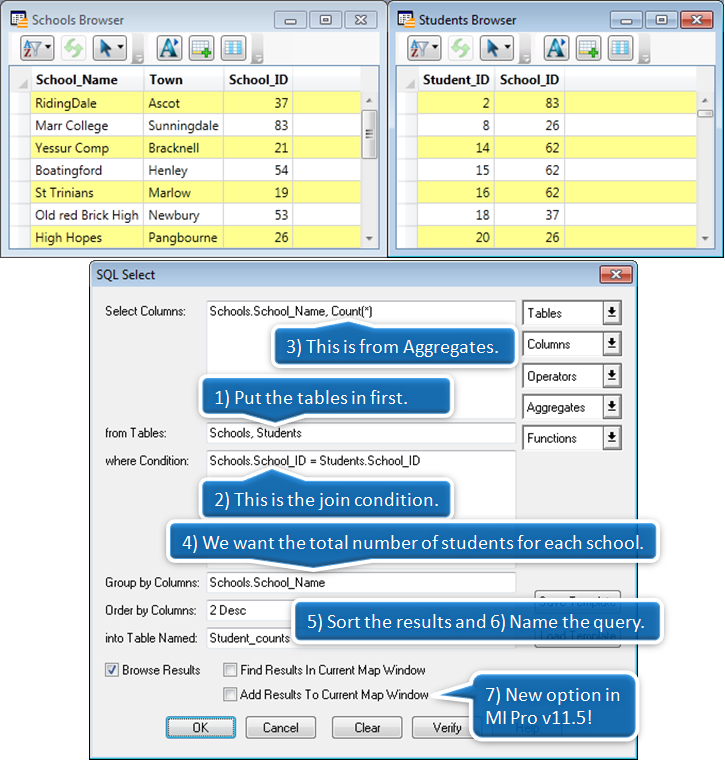Select the Old red Brick High cell
Viewport: 725px width, 761px height.
[x=87, y=215]
